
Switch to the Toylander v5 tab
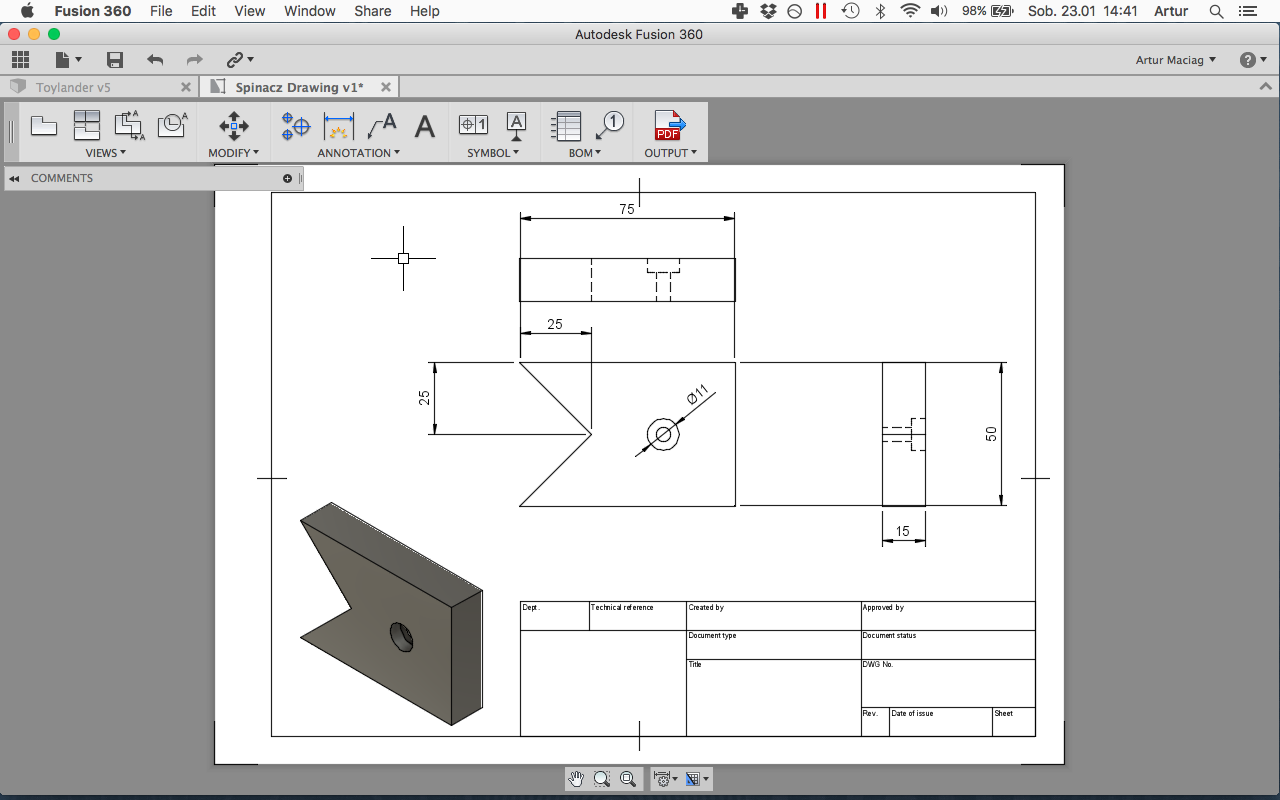[x=74, y=87]
